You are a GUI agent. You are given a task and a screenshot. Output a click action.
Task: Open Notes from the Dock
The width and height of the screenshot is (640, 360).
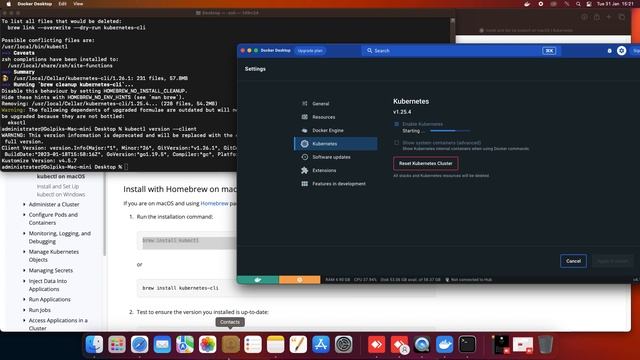pos(276,344)
